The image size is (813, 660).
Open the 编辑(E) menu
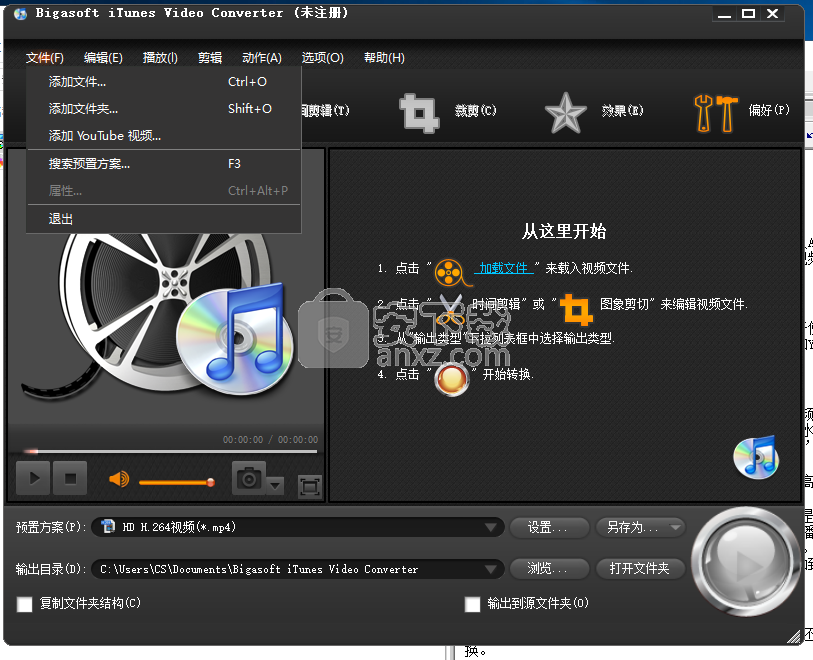pos(103,58)
